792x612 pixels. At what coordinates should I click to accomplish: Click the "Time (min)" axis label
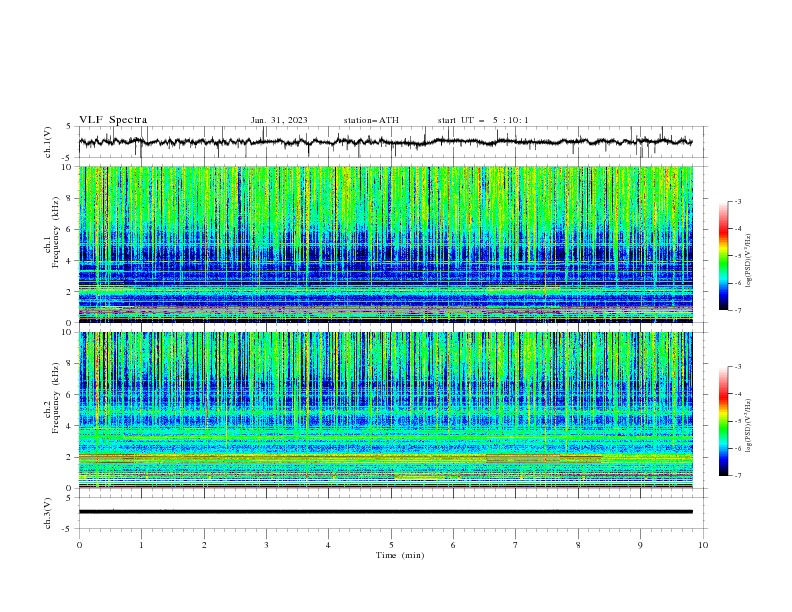click(x=400, y=555)
